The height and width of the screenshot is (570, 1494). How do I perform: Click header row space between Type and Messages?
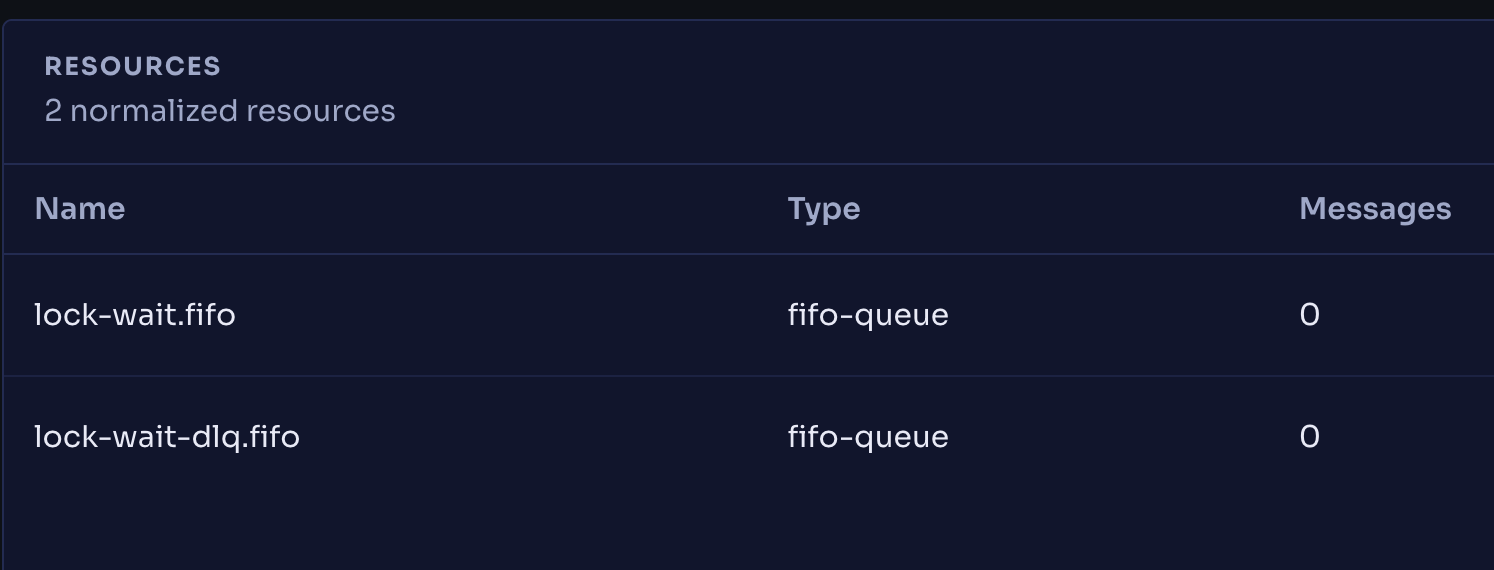click(1080, 208)
